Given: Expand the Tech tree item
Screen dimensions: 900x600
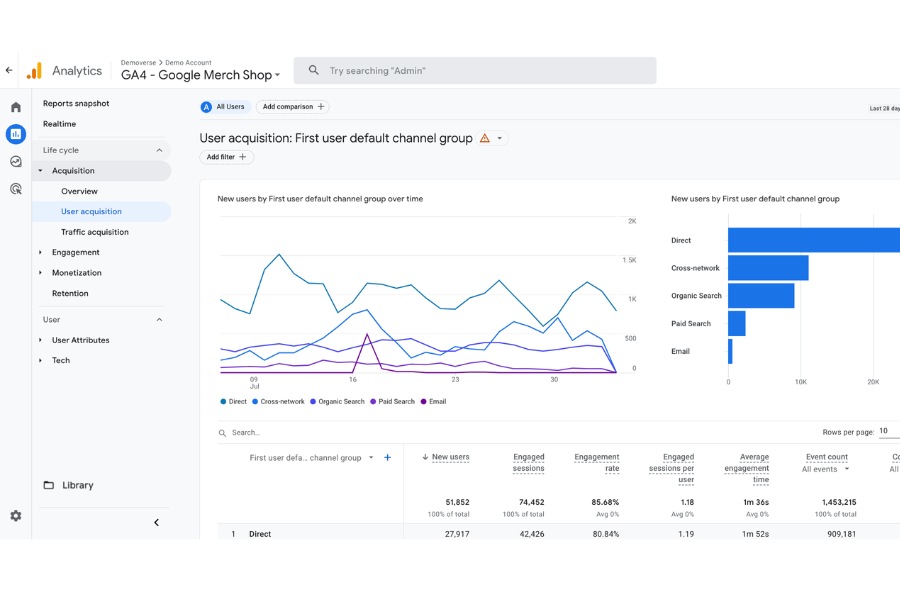Looking at the screenshot, I should pyautogui.click(x=40, y=361).
